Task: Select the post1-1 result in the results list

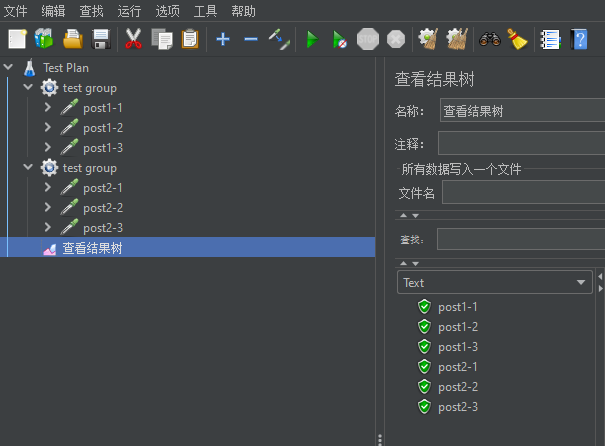Action: [x=458, y=307]
